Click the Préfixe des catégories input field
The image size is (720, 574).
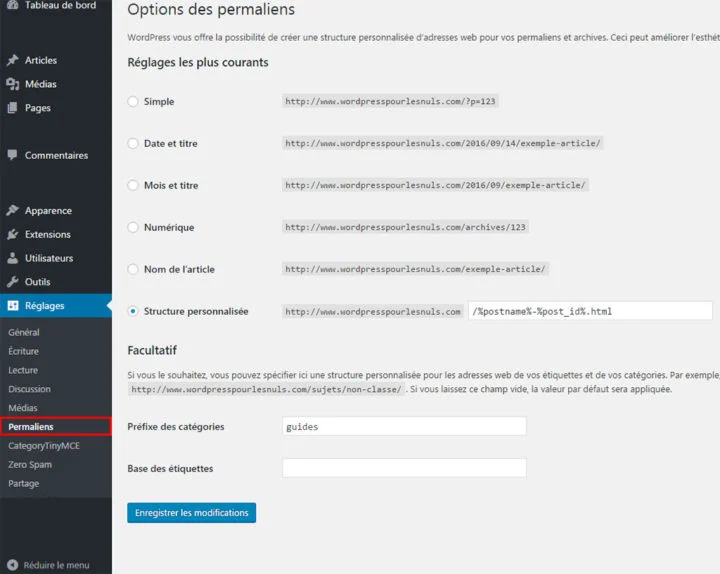tap(404, 426)
